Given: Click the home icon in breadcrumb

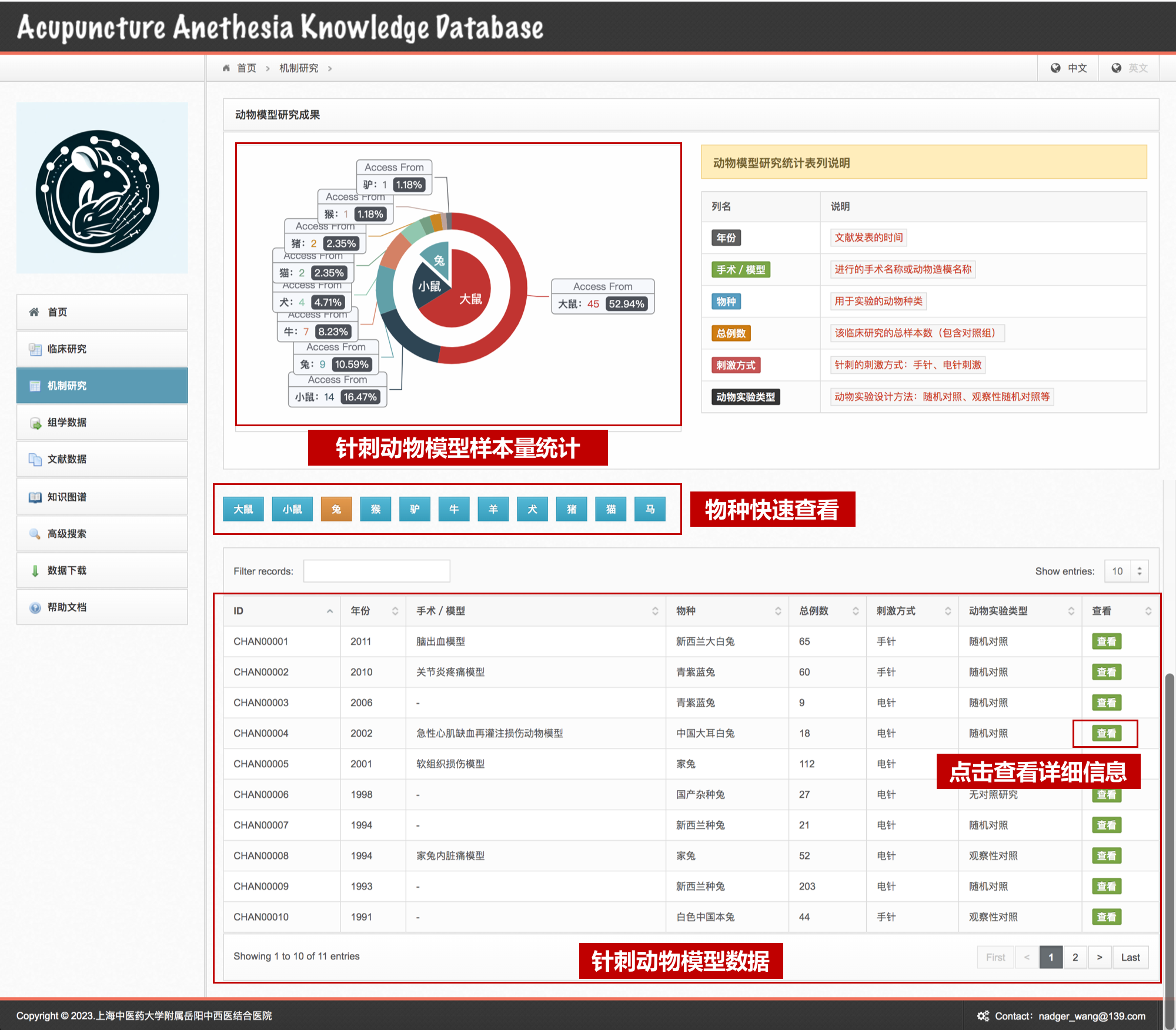Looking at the screenshot, I should 226,68.
